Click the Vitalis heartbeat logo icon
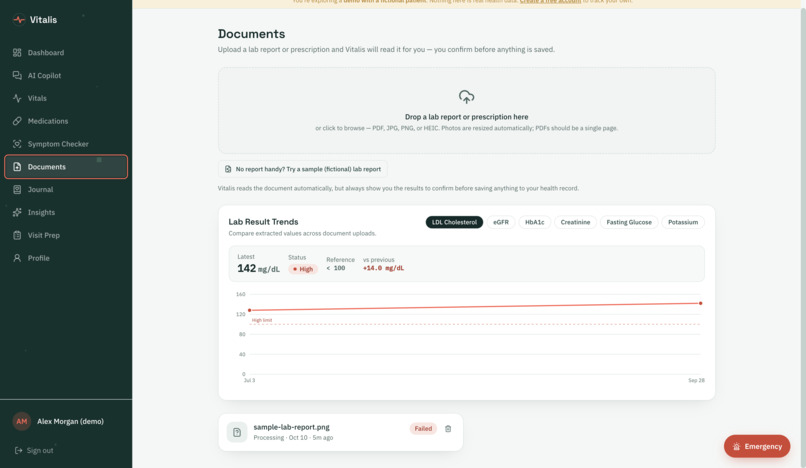 19,20
